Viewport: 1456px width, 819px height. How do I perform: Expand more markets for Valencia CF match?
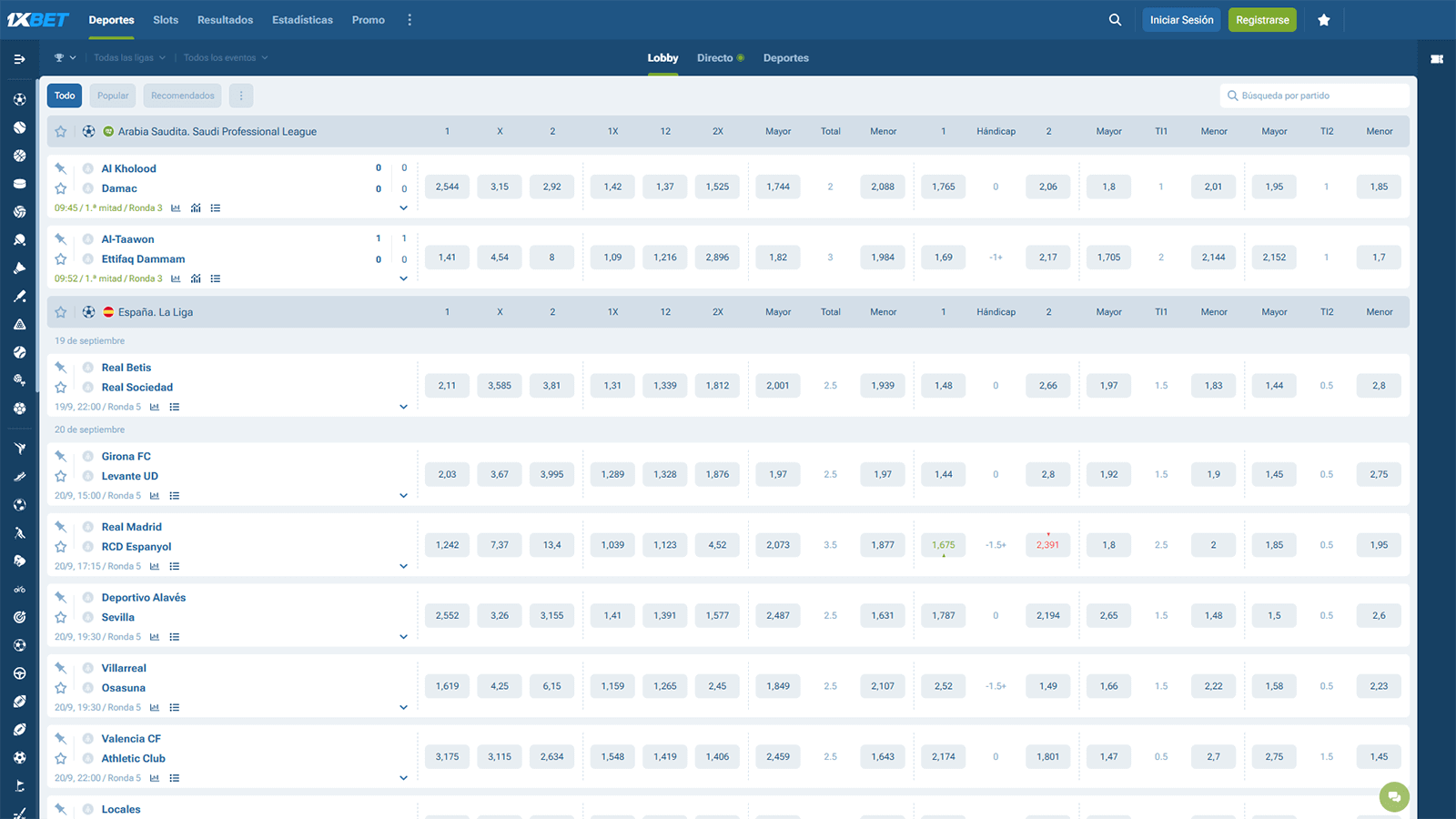(404, 779)
